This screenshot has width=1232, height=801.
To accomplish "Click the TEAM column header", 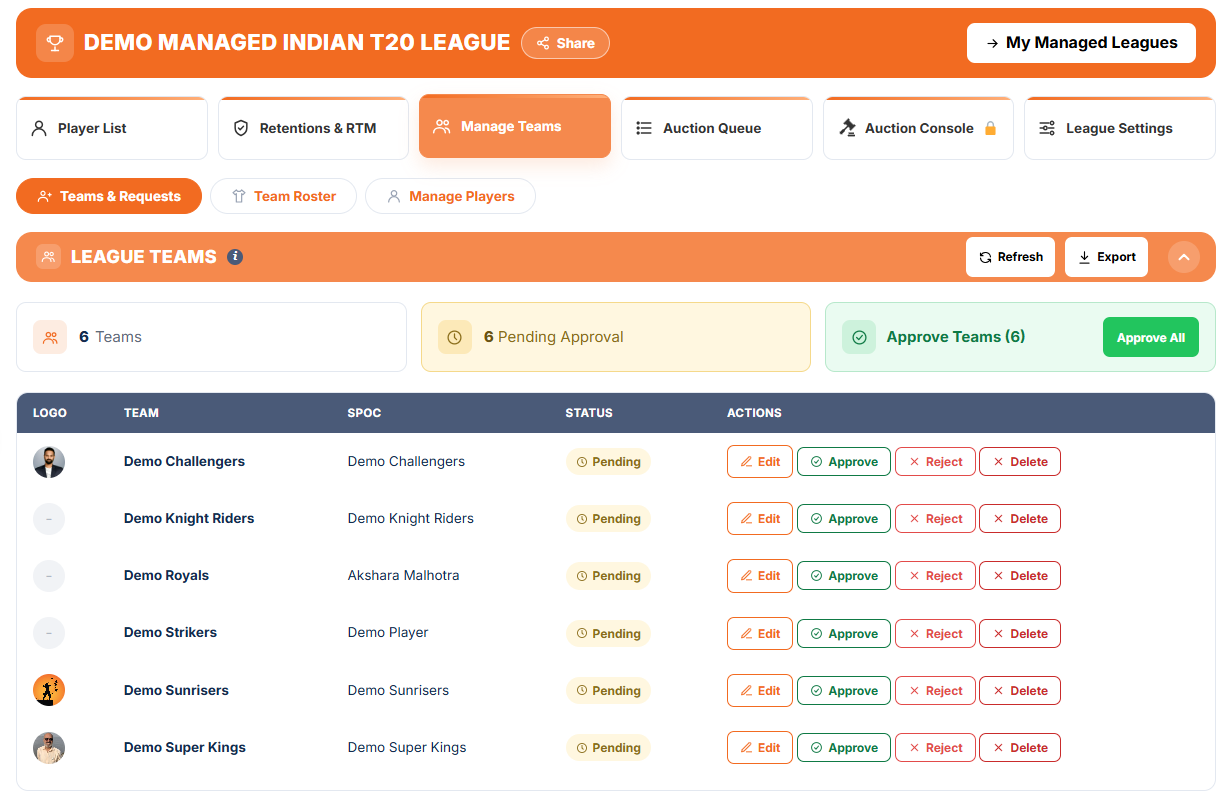I will [141, 413].
